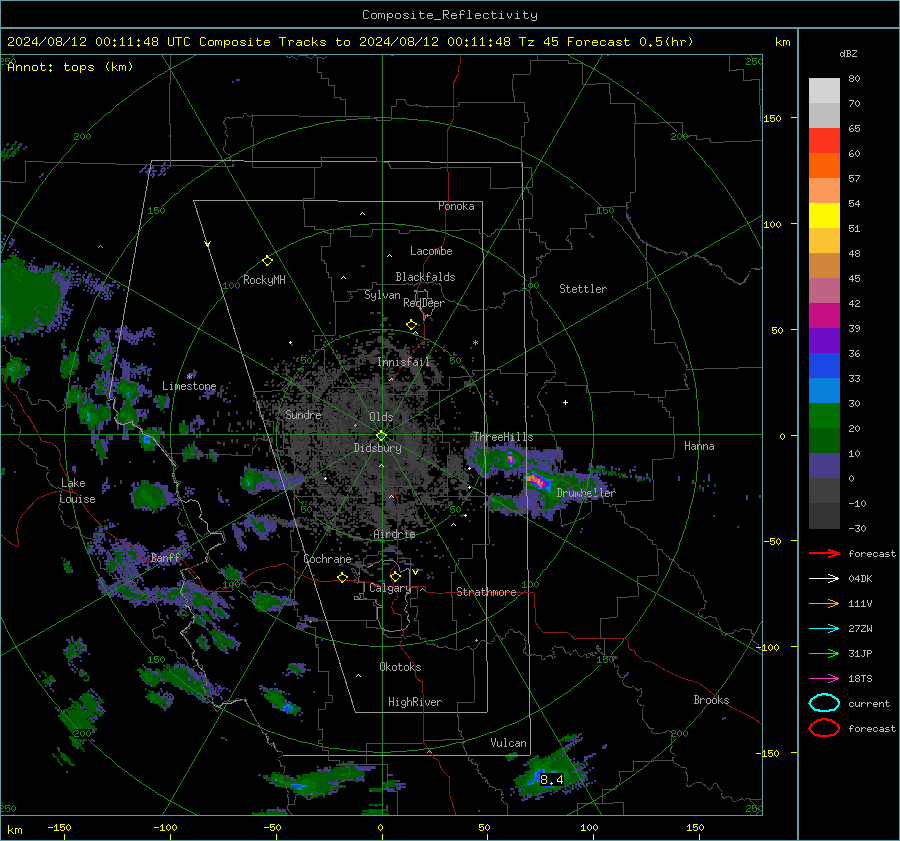Select the 20 dBZ green color swatch
Screen dimensions: 900x841
tap(824, 416)
